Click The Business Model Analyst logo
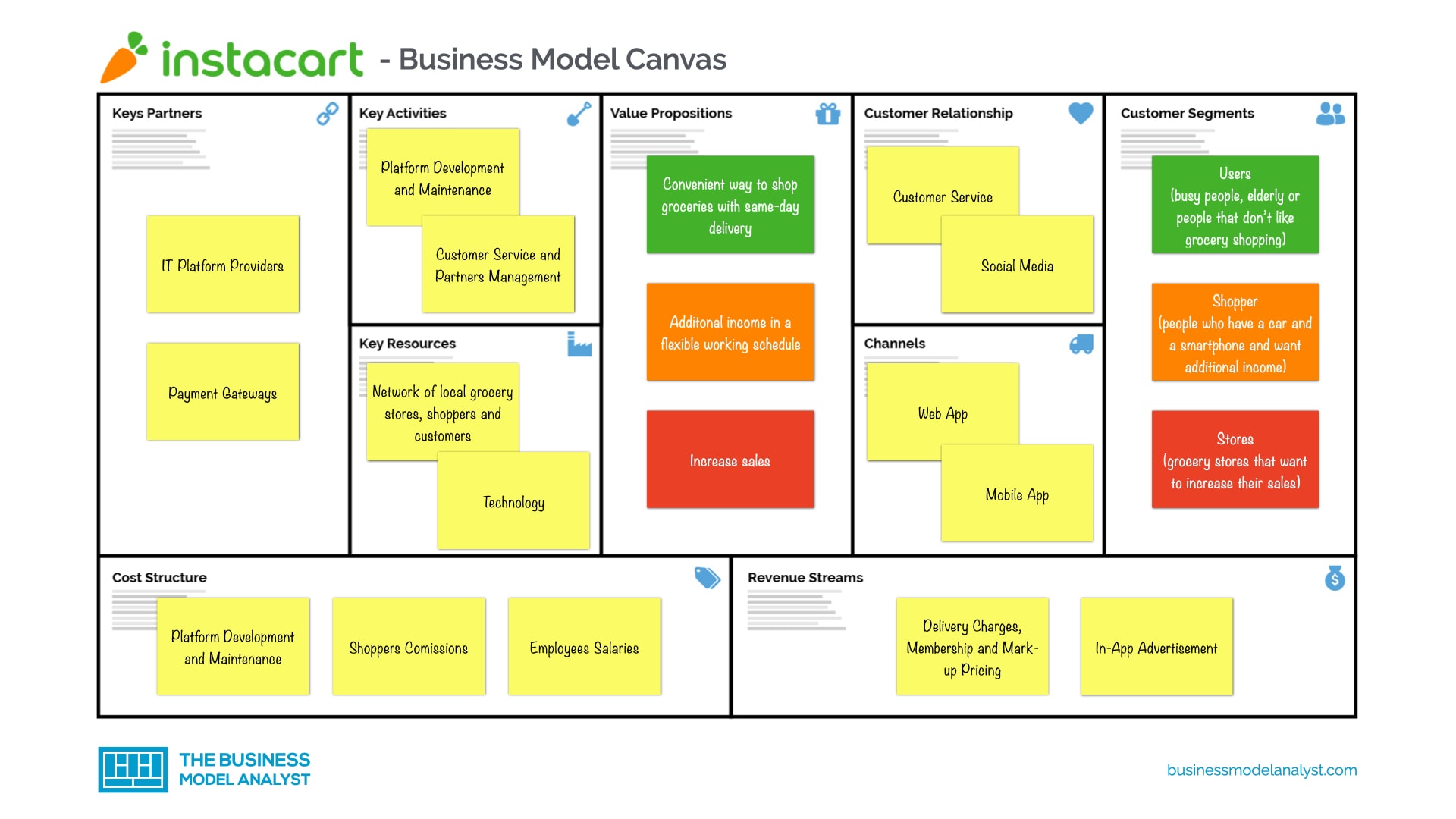 (211, 768)
